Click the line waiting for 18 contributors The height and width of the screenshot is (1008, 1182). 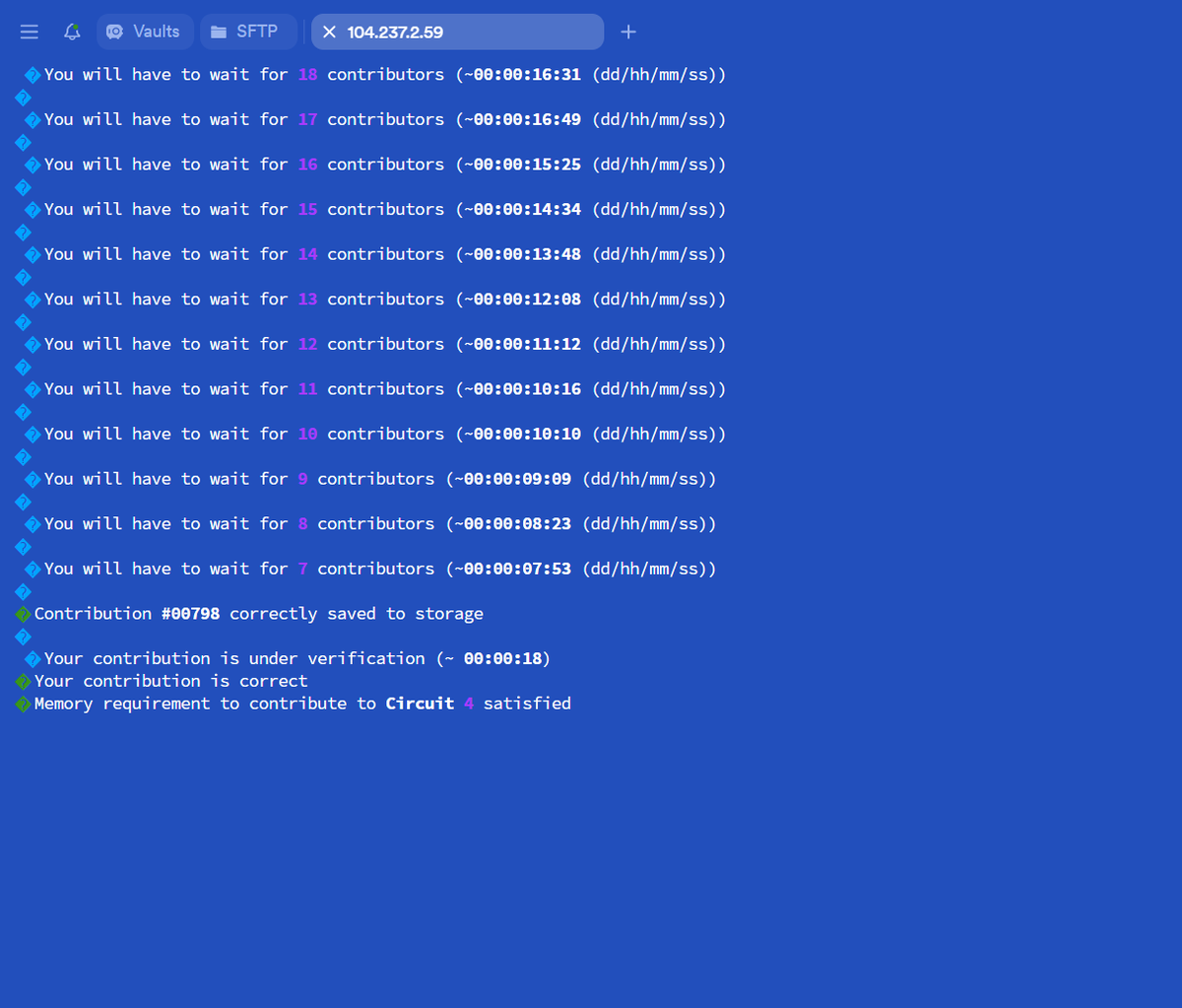[375, 74]
